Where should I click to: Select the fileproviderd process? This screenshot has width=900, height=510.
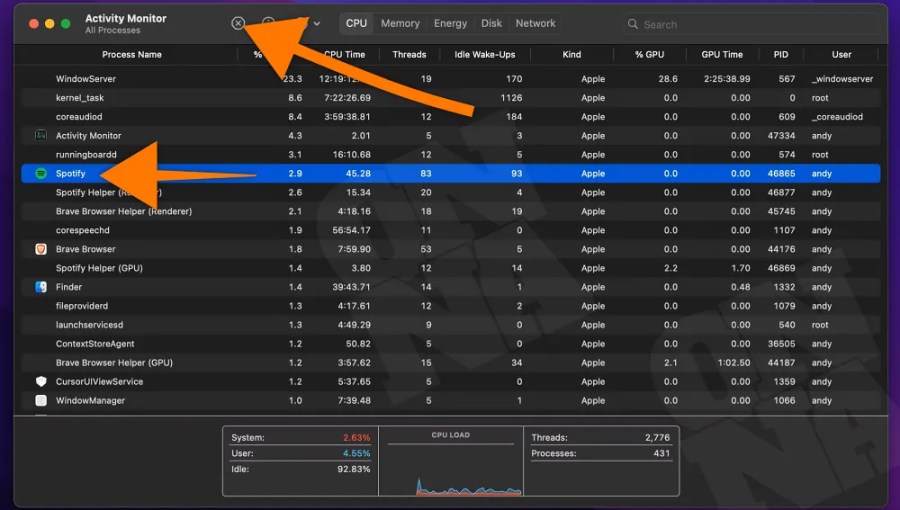[x=82, y=306]
